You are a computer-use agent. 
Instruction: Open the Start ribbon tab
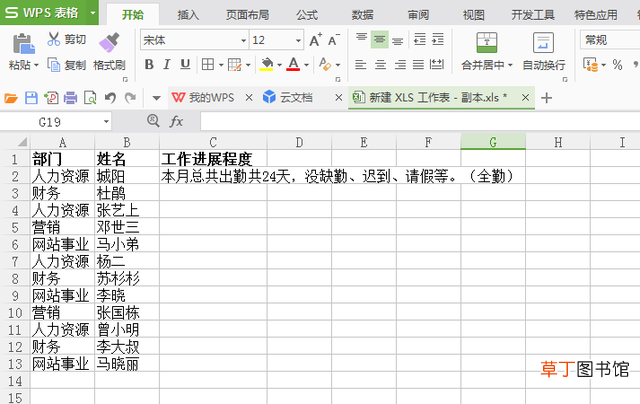coord(133,15)
